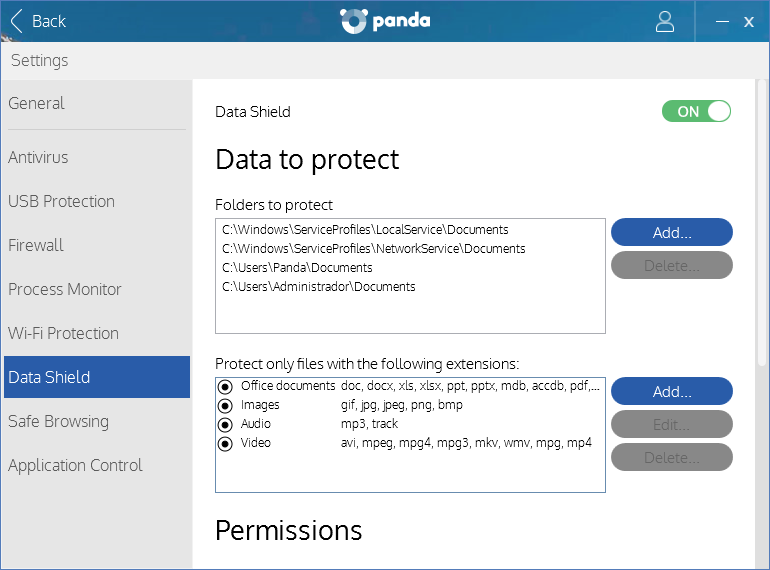This screenshot has width=770, height=570.
Task: Select the Video radio button
Action: point(225,444)
